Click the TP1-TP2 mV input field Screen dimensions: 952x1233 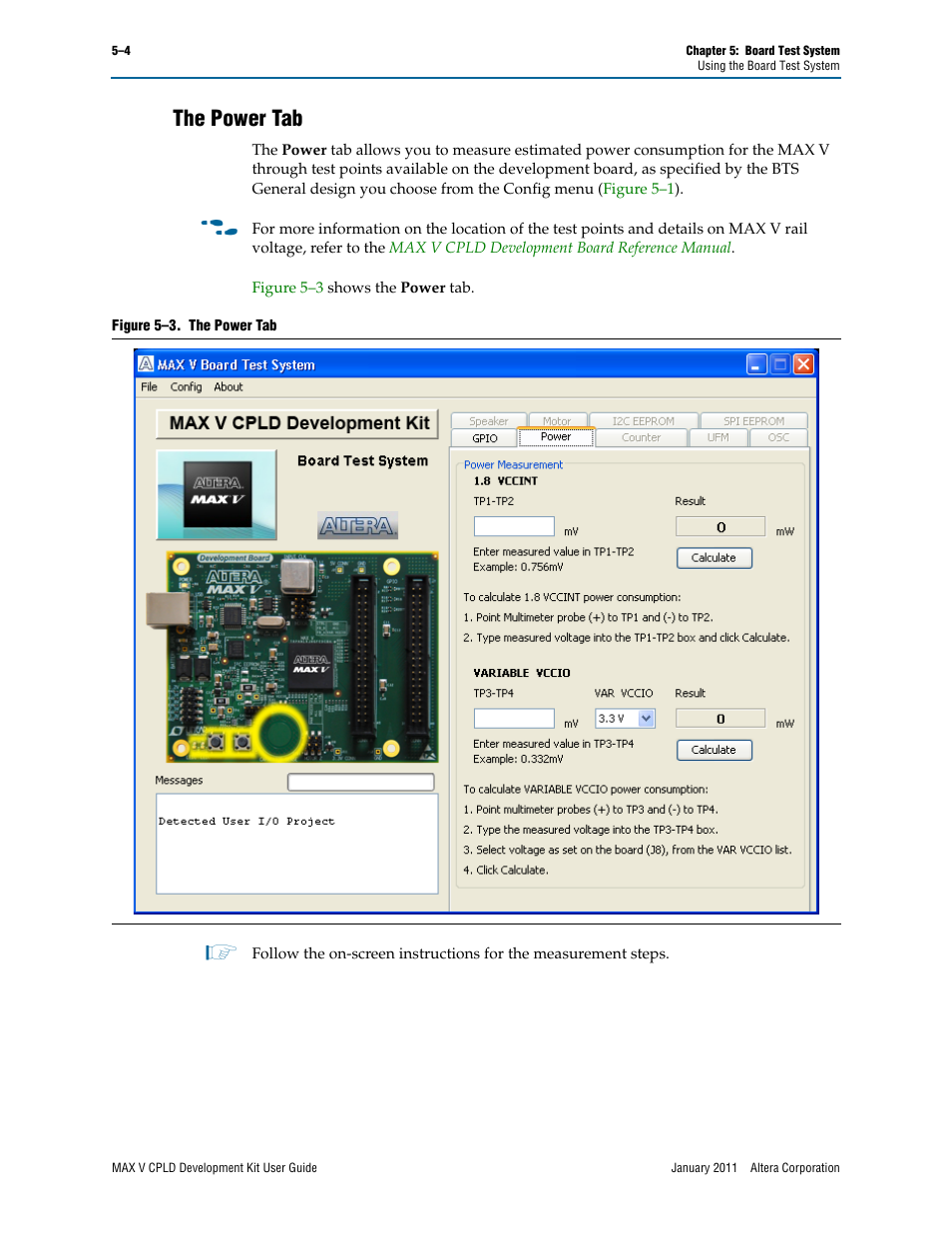pyautogui.click(x=514, y=526)
